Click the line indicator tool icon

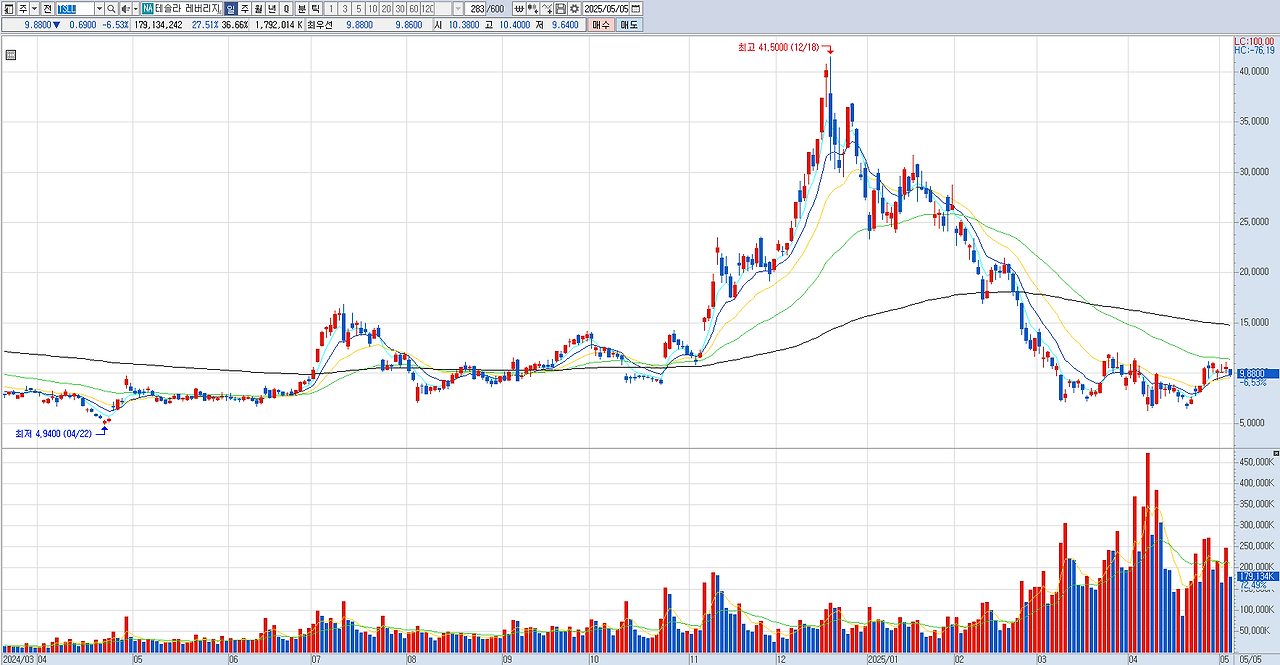pos(547,9)
